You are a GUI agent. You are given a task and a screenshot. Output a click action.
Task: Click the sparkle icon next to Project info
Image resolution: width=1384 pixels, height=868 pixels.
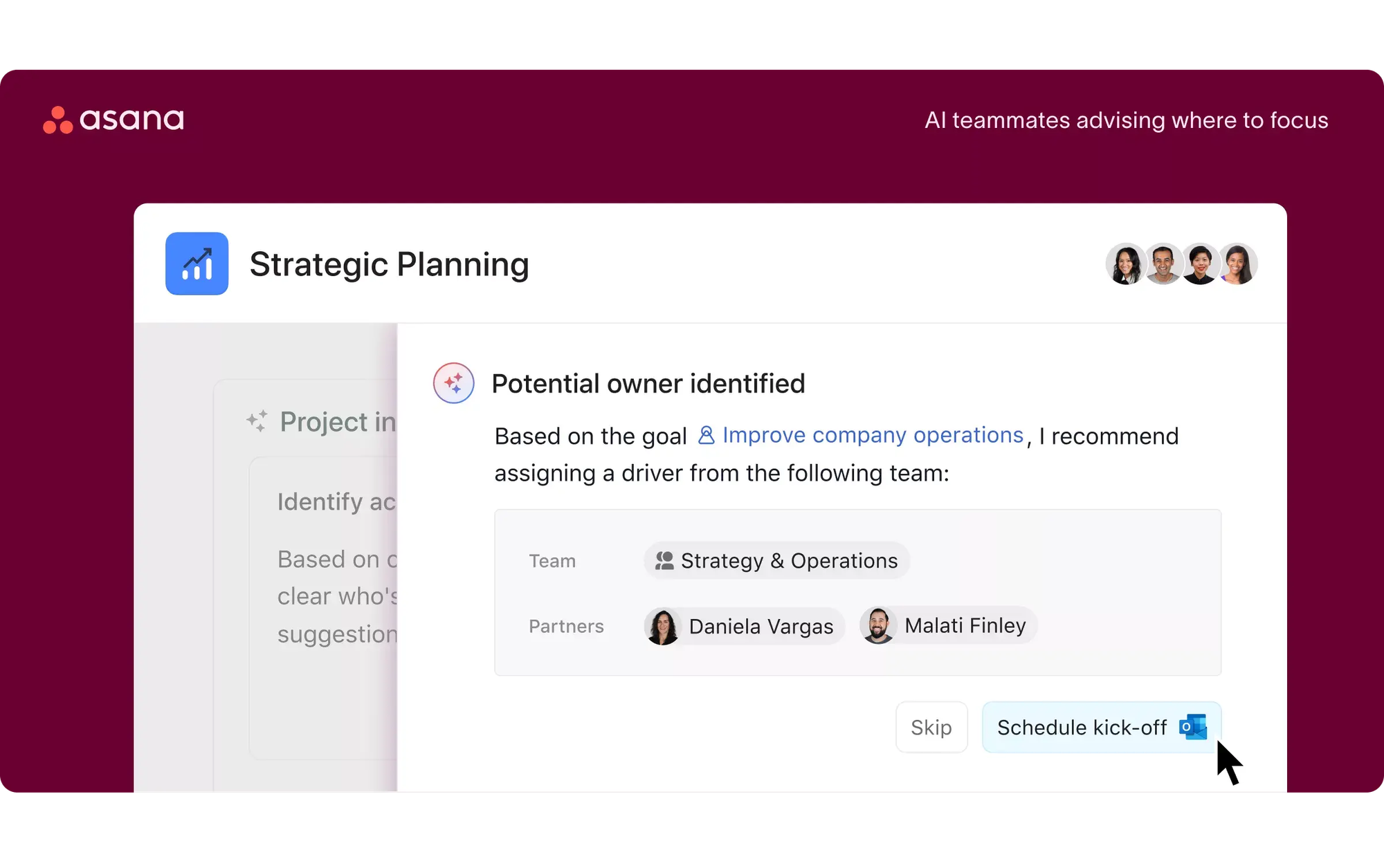tap(255, 421)
